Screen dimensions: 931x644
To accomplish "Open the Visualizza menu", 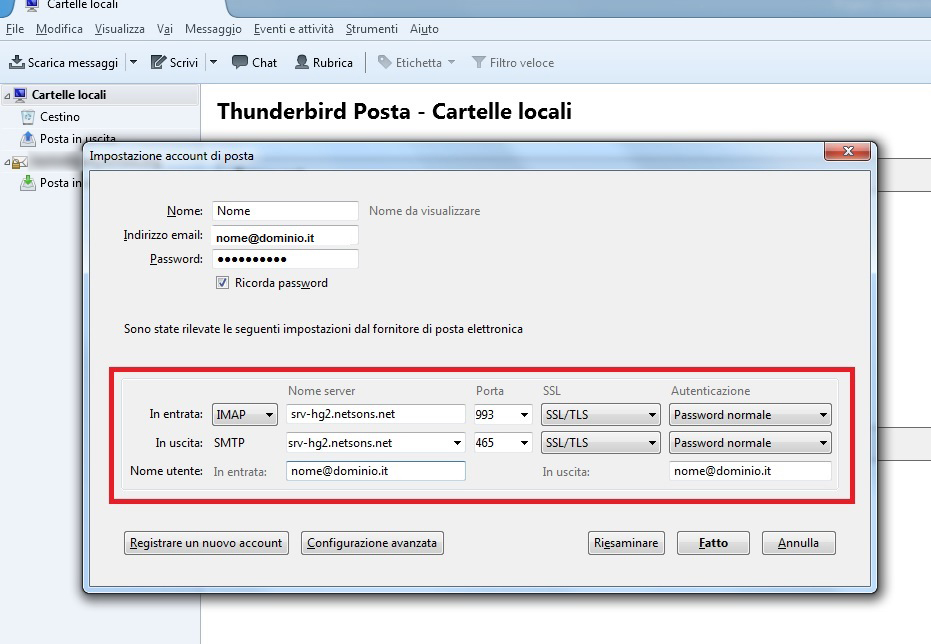I will [119, 29].
